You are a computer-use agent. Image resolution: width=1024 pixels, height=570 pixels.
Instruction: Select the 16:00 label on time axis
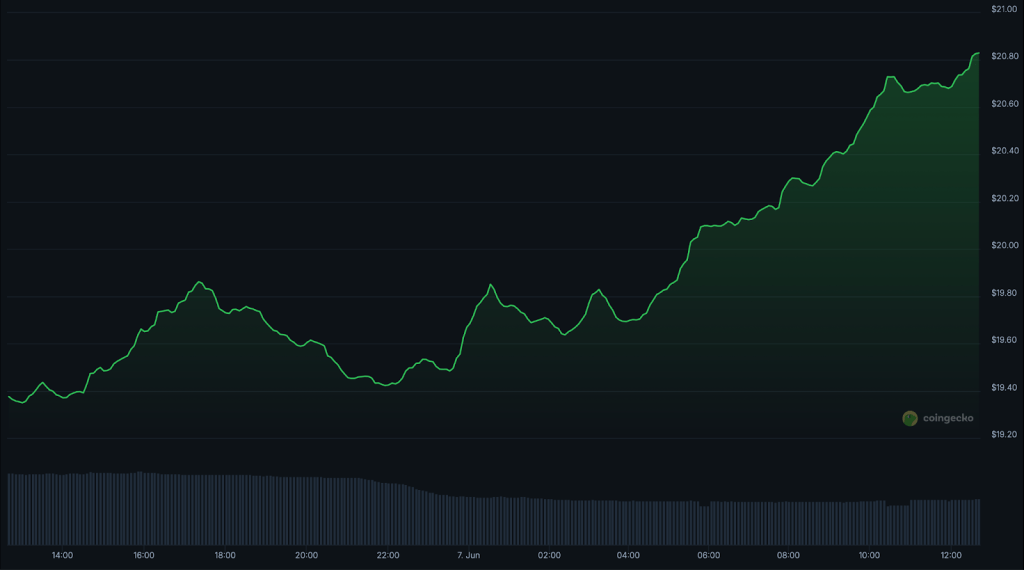pos(143,555)
